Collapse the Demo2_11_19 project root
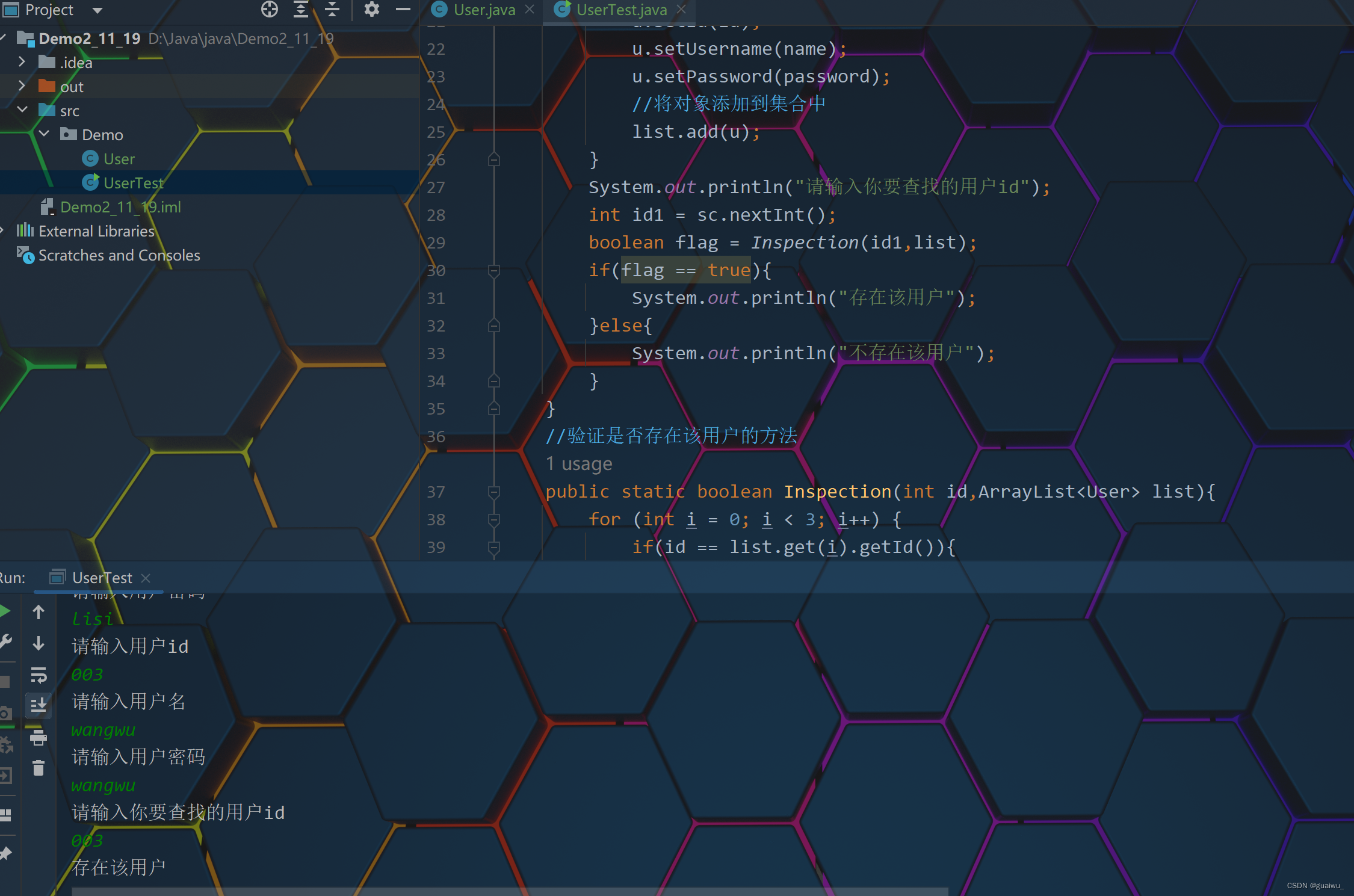This screenshot has width=1354, height=896. click(x=3, y=38)
